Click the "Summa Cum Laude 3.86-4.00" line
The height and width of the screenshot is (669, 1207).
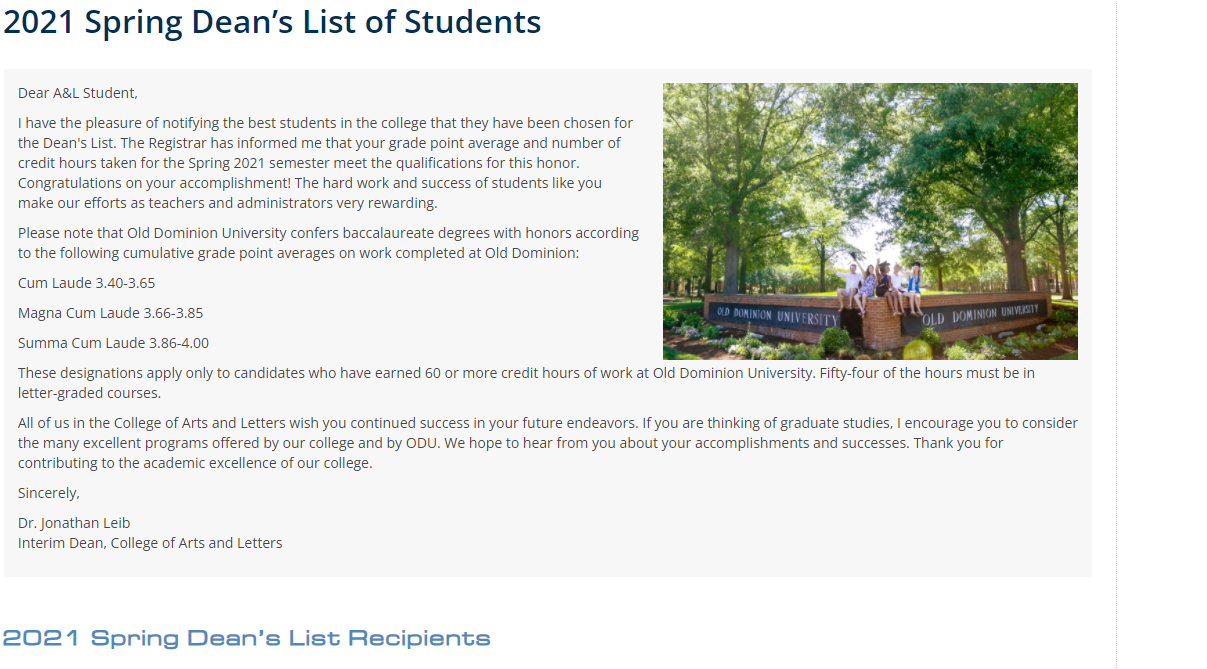point(113,343)
